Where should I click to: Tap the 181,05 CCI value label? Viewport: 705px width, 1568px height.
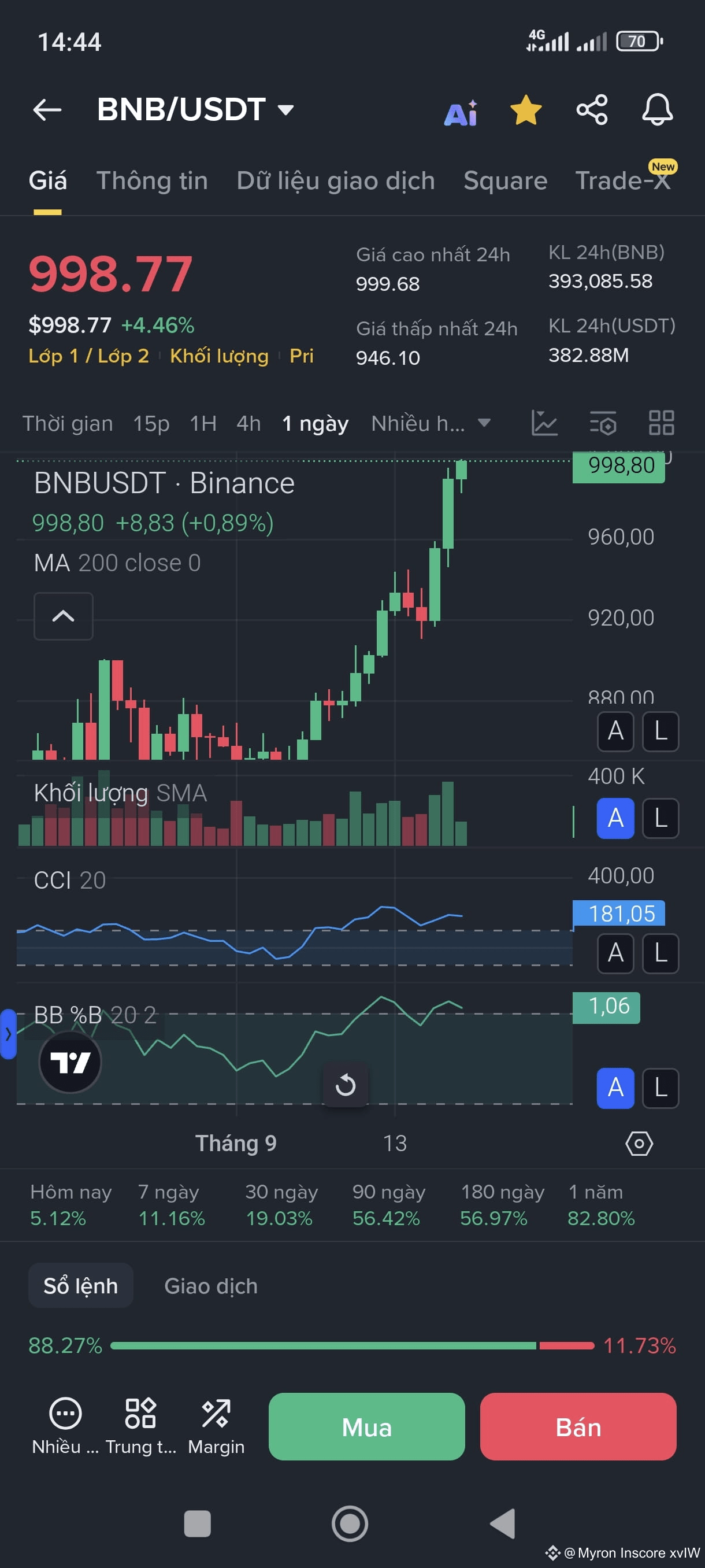[619, 914]
